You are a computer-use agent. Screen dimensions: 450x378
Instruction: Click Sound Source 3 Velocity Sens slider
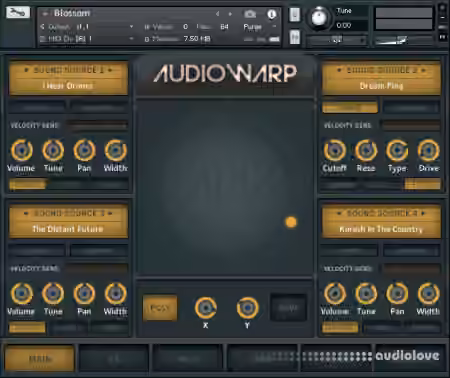point(97,269)
